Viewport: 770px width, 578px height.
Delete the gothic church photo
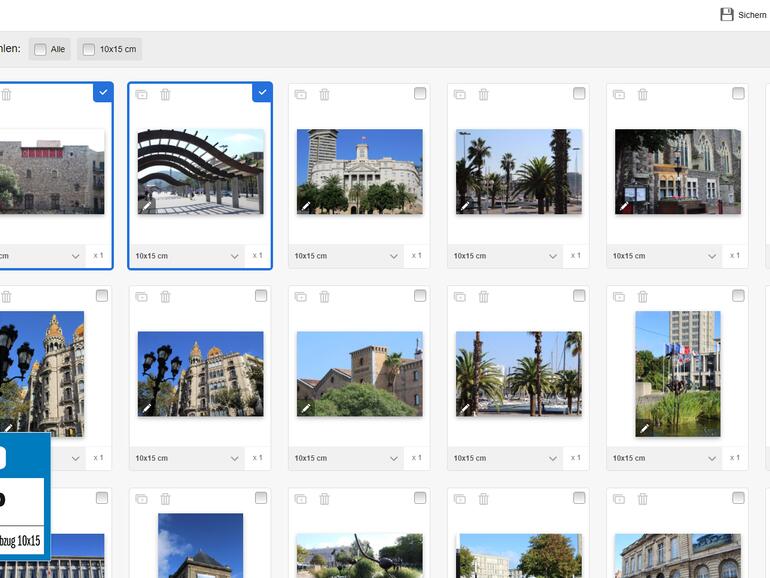pos(643,95)
